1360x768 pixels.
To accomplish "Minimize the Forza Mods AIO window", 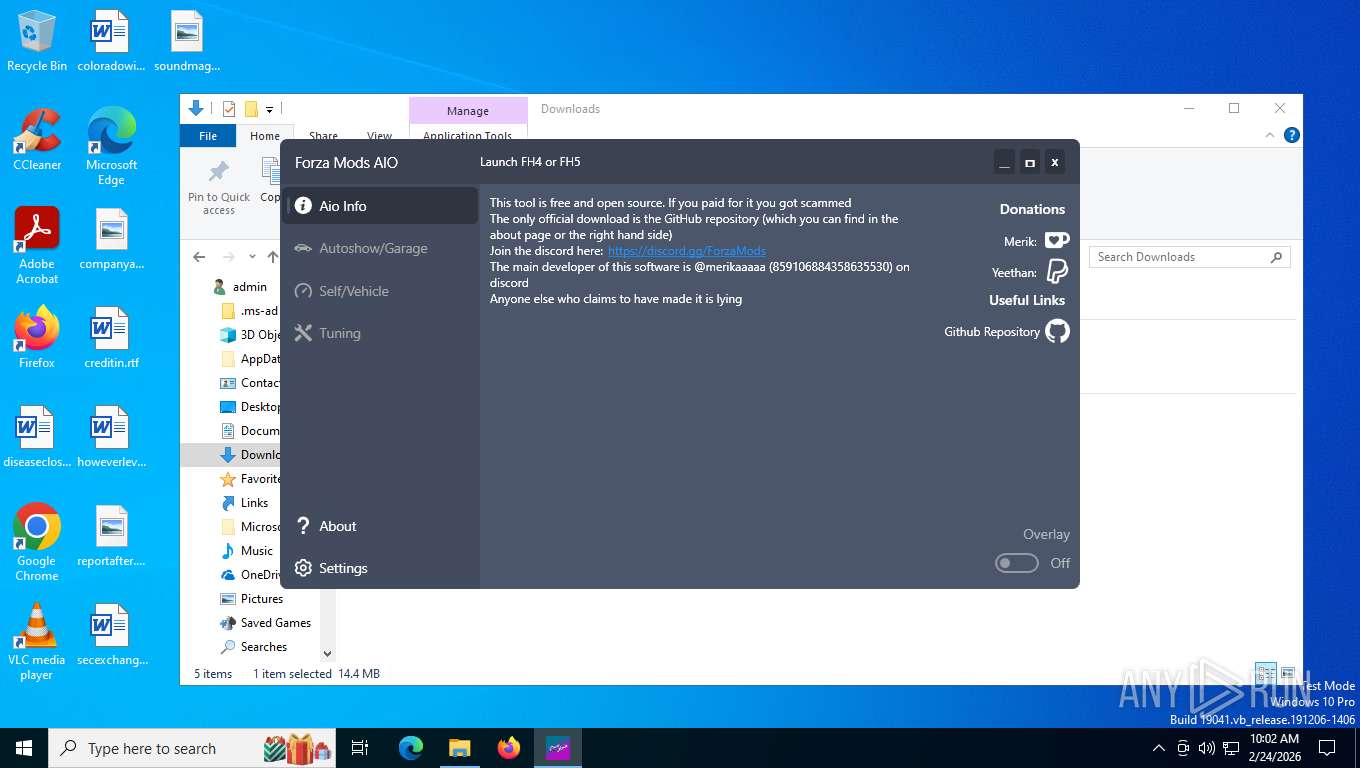I will point(1004,162).
